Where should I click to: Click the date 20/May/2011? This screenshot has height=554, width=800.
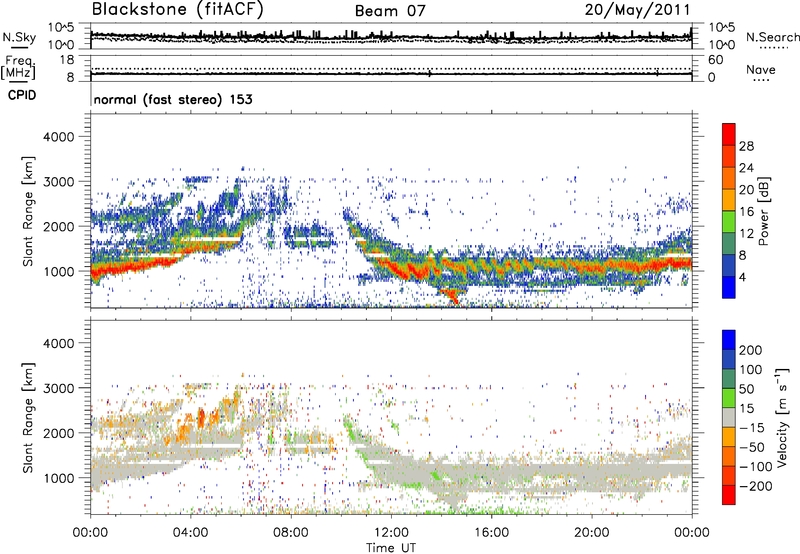tap(637, 10)
